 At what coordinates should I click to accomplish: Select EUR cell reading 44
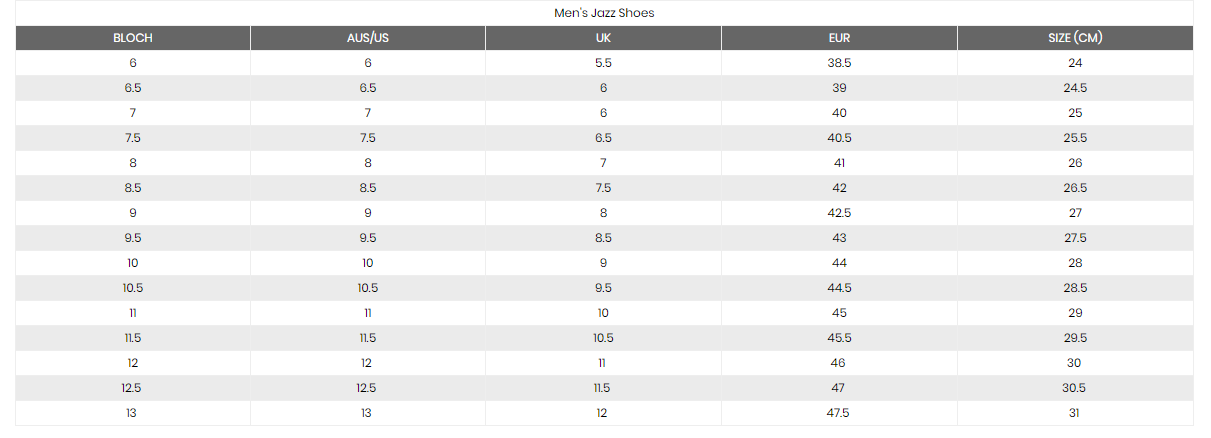[839, 263]
